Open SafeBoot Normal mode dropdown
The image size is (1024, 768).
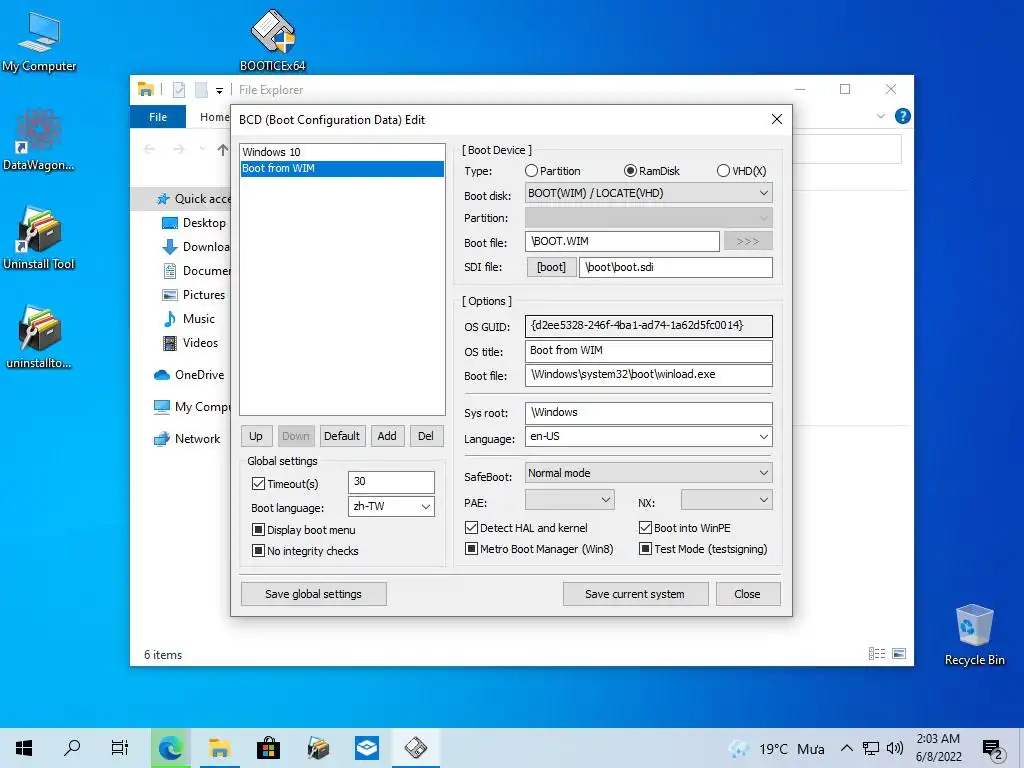[648, 473]
